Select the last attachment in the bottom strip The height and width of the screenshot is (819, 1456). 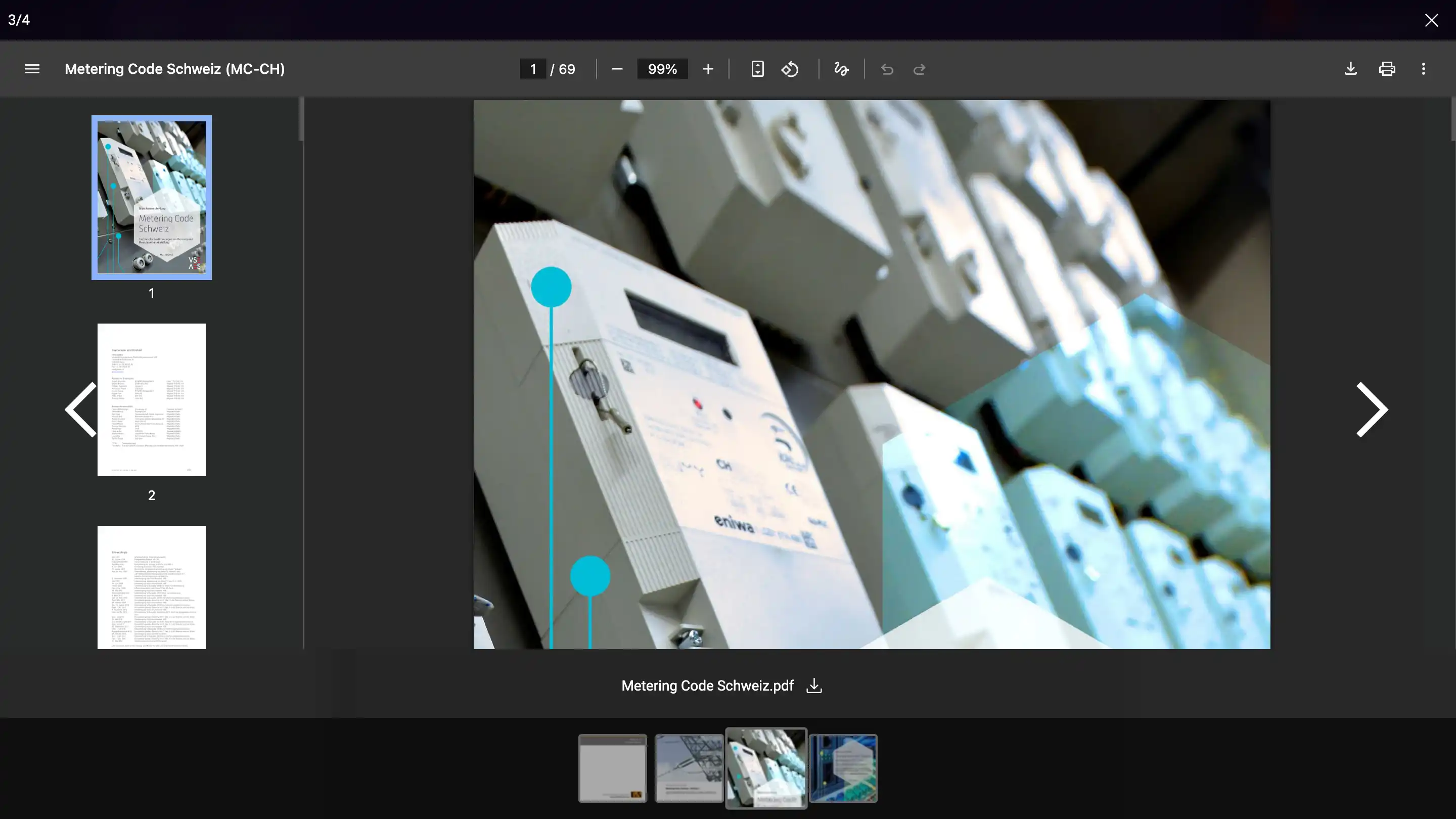click(843, 768)
